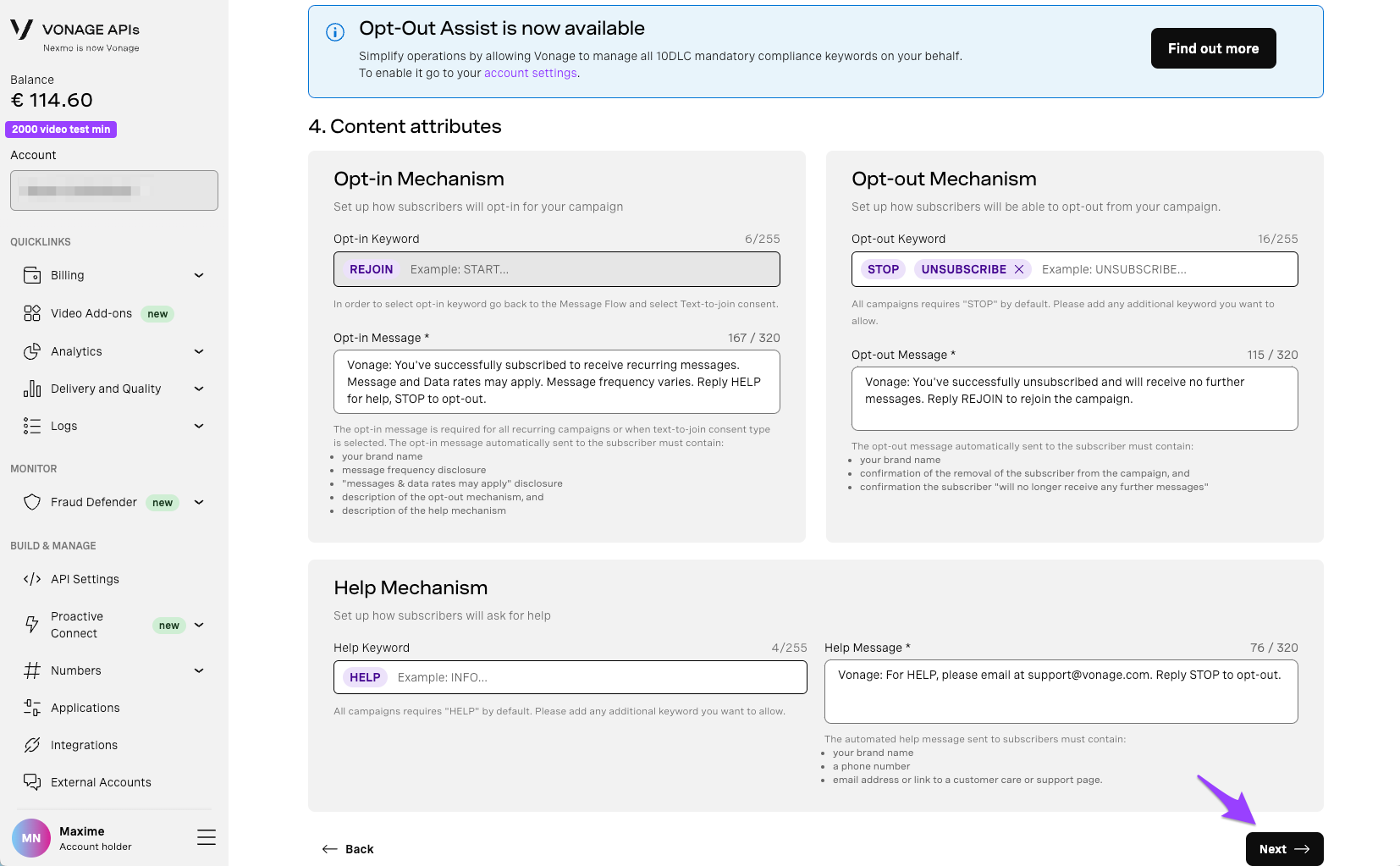Click the Find out more button
1400x866 pixels.
tap(1213, 48)
